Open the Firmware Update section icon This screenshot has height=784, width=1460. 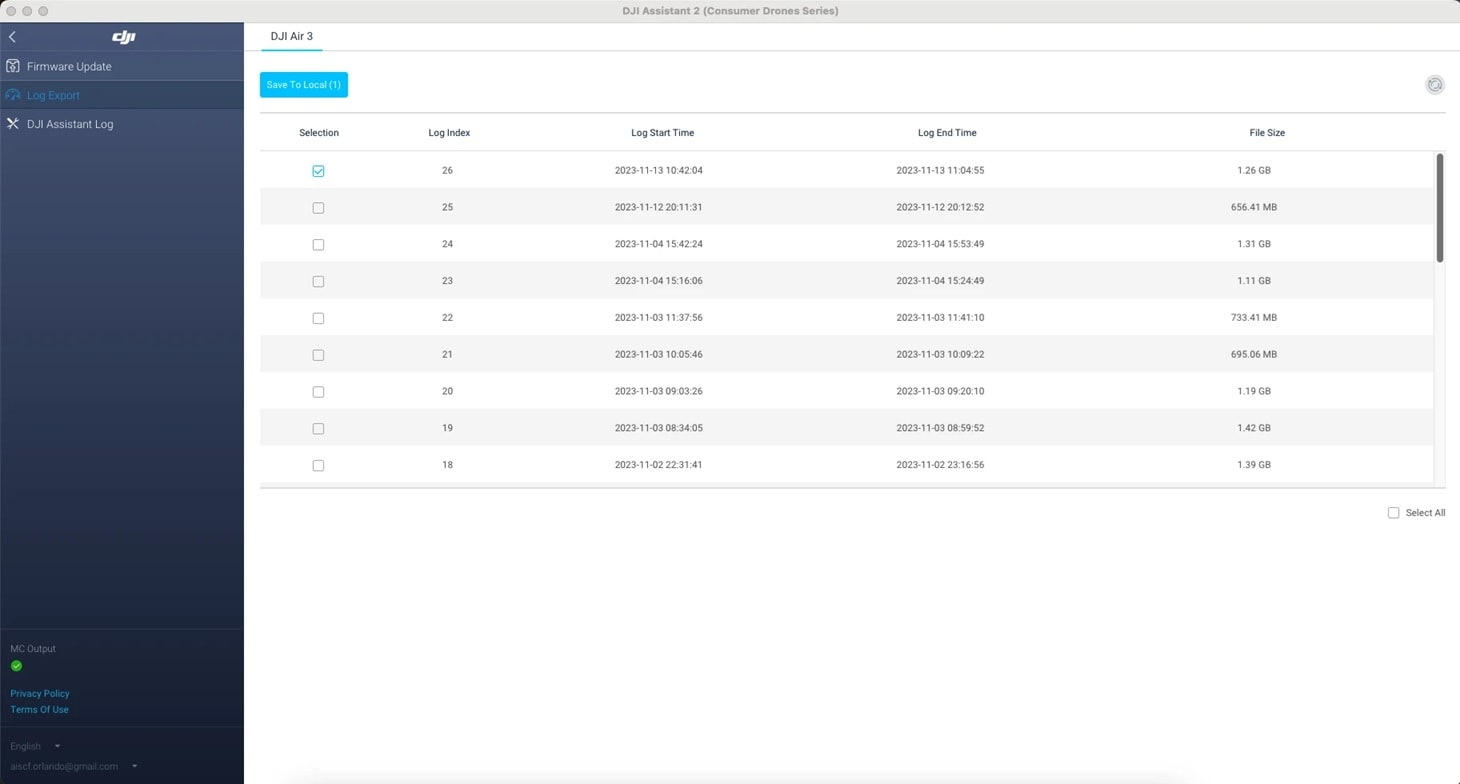click(x=13, y=66)
